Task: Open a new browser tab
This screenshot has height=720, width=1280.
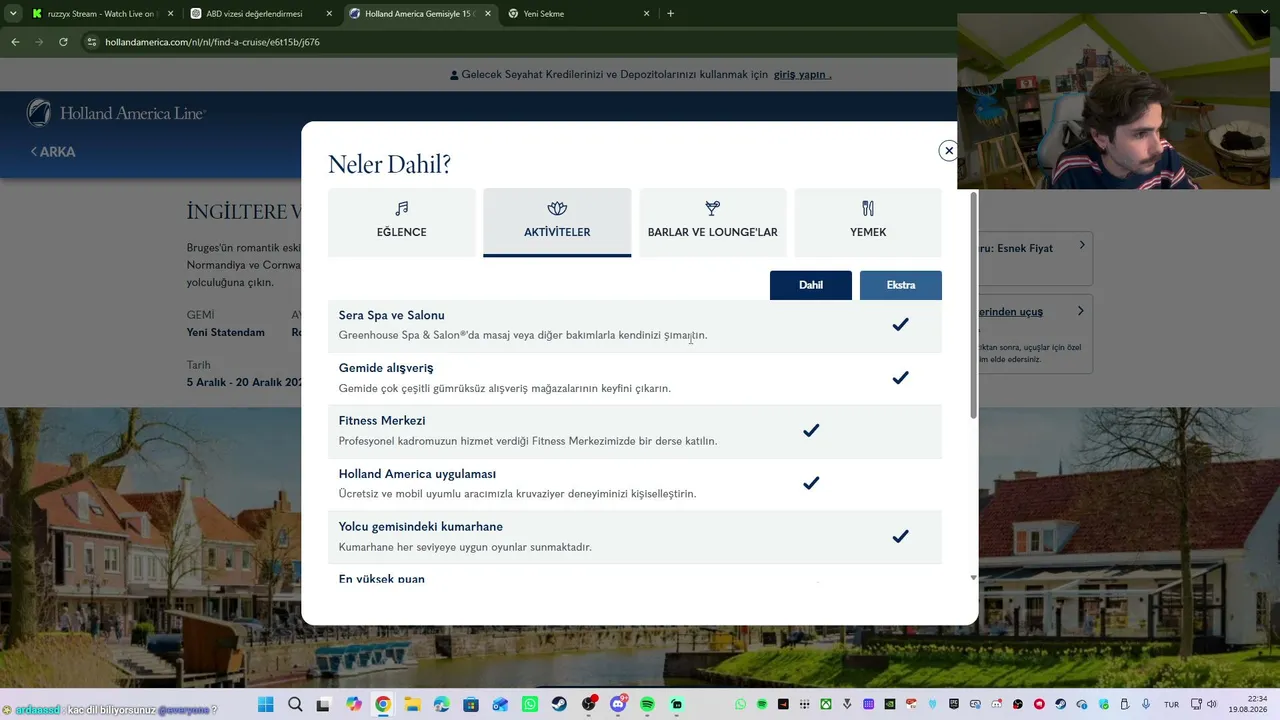Action: [x=670, y=14]
